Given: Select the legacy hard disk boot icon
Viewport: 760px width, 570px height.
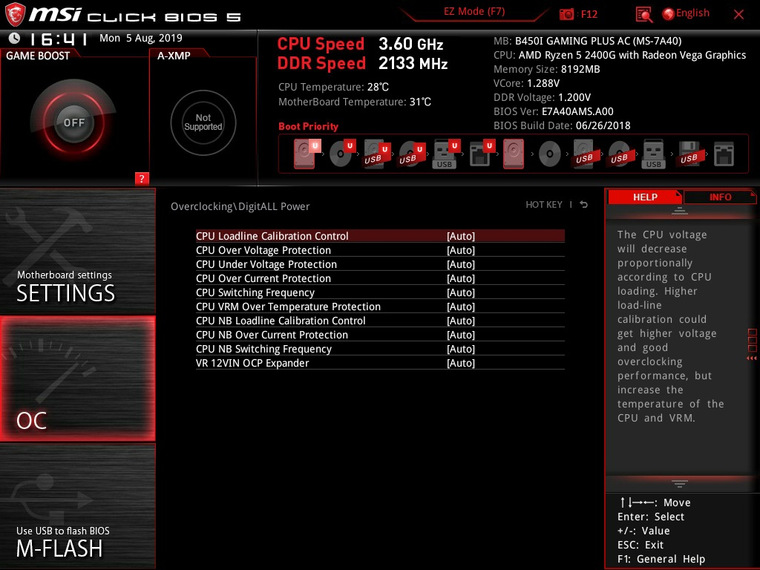Looking at the screenshot, I should 513,154.
